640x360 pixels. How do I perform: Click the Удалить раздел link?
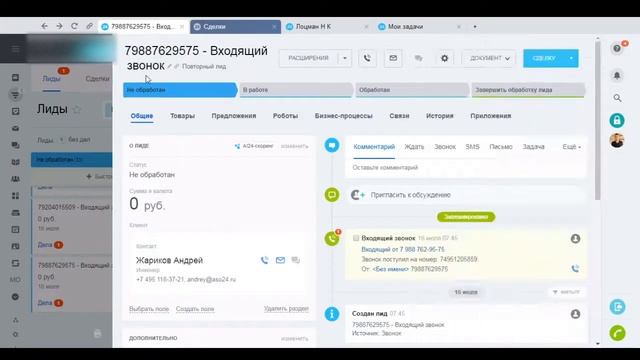286,309
